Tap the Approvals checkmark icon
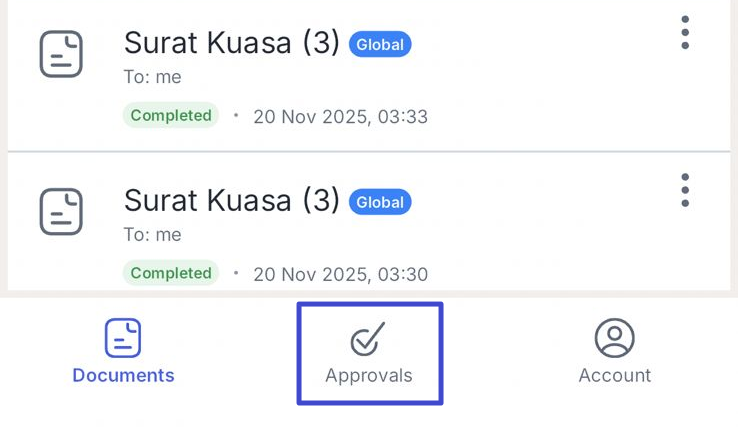 pyautogui.click(x=368, y=340)
